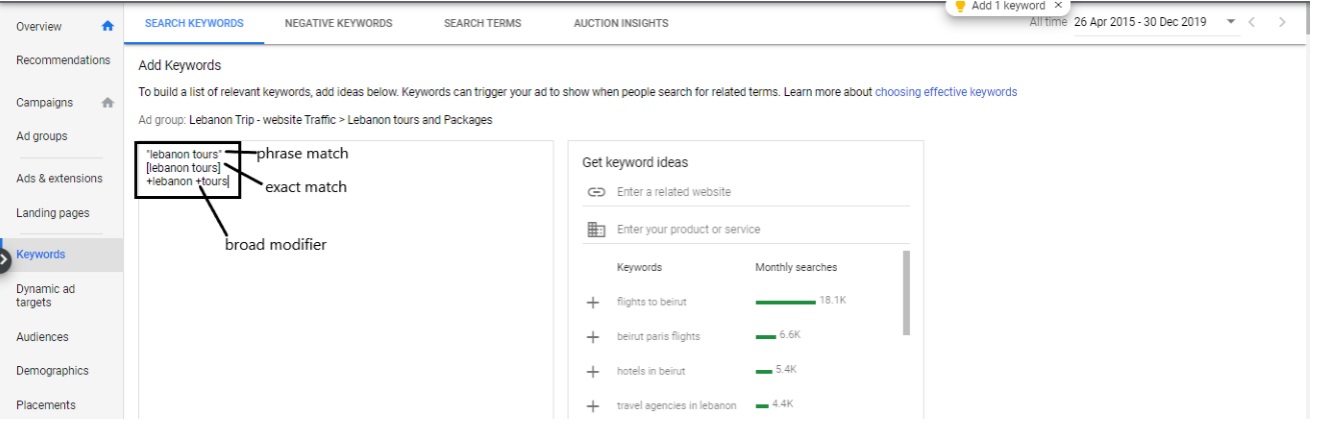Expand the sidebar with the chevron arrow
Viewport: 1321px width, 429px height.
[x=3, y=259]
